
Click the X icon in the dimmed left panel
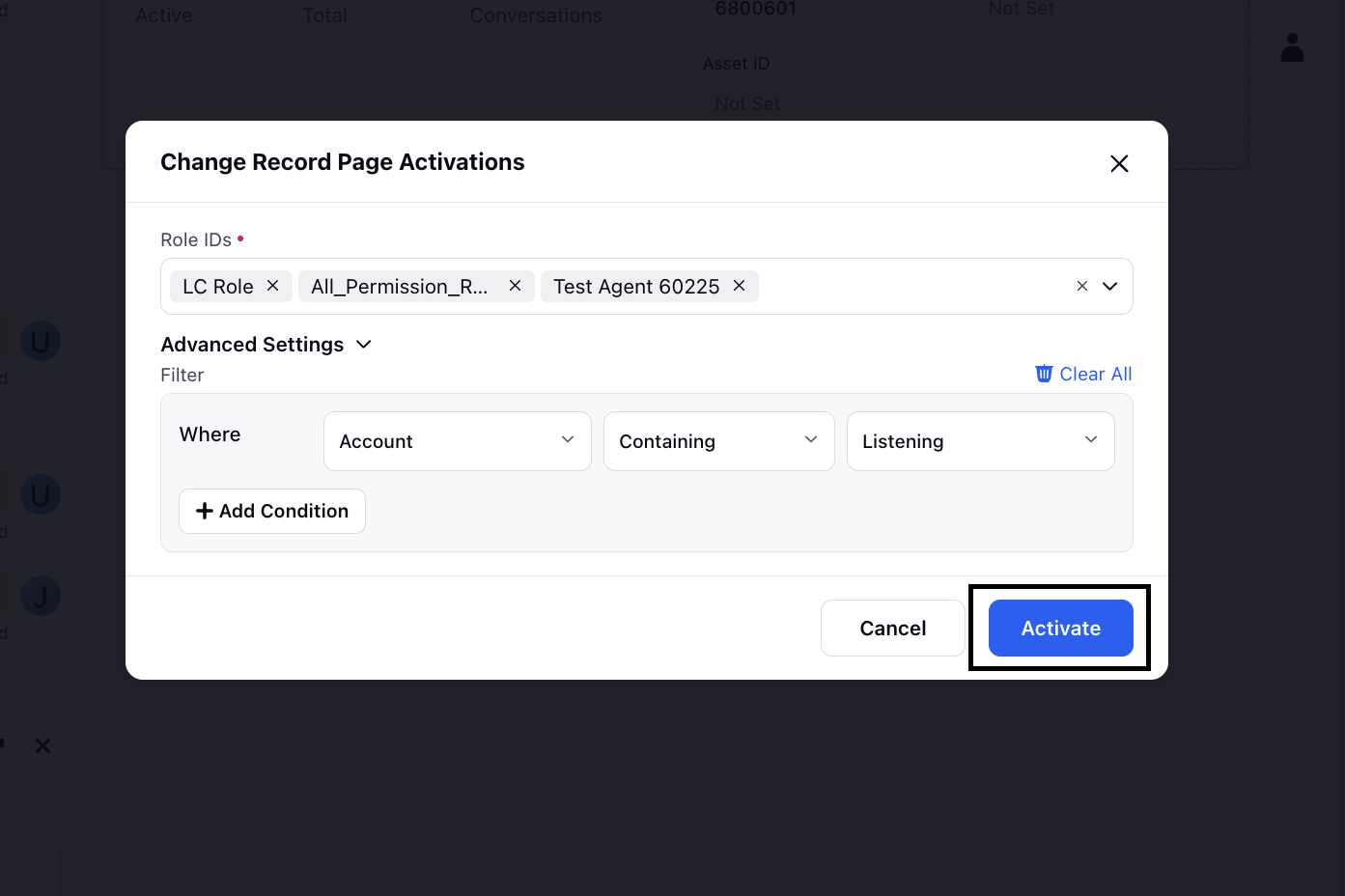(42, 745)
